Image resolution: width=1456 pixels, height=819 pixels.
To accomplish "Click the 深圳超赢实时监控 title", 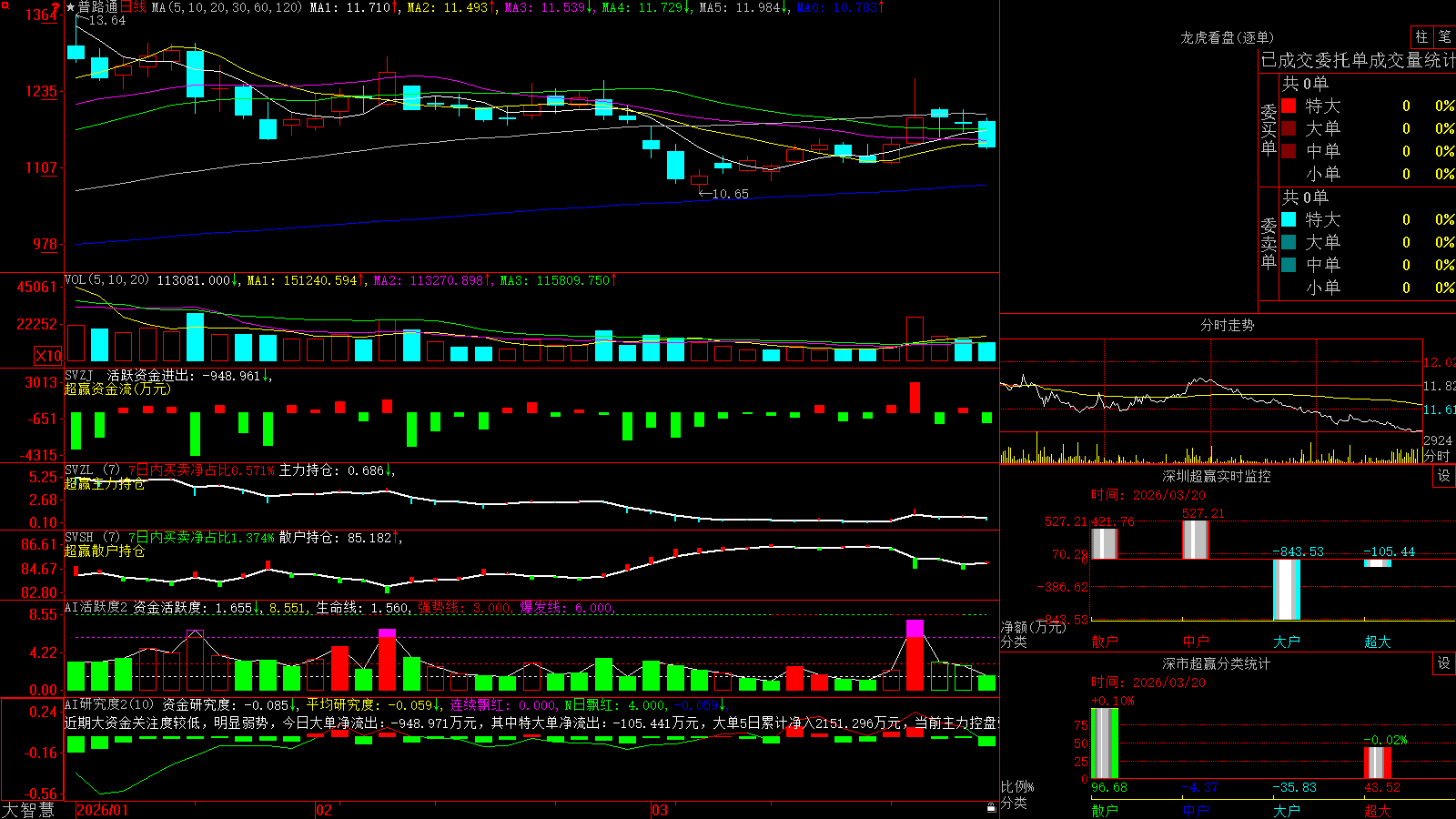I will coord(1217,477).
